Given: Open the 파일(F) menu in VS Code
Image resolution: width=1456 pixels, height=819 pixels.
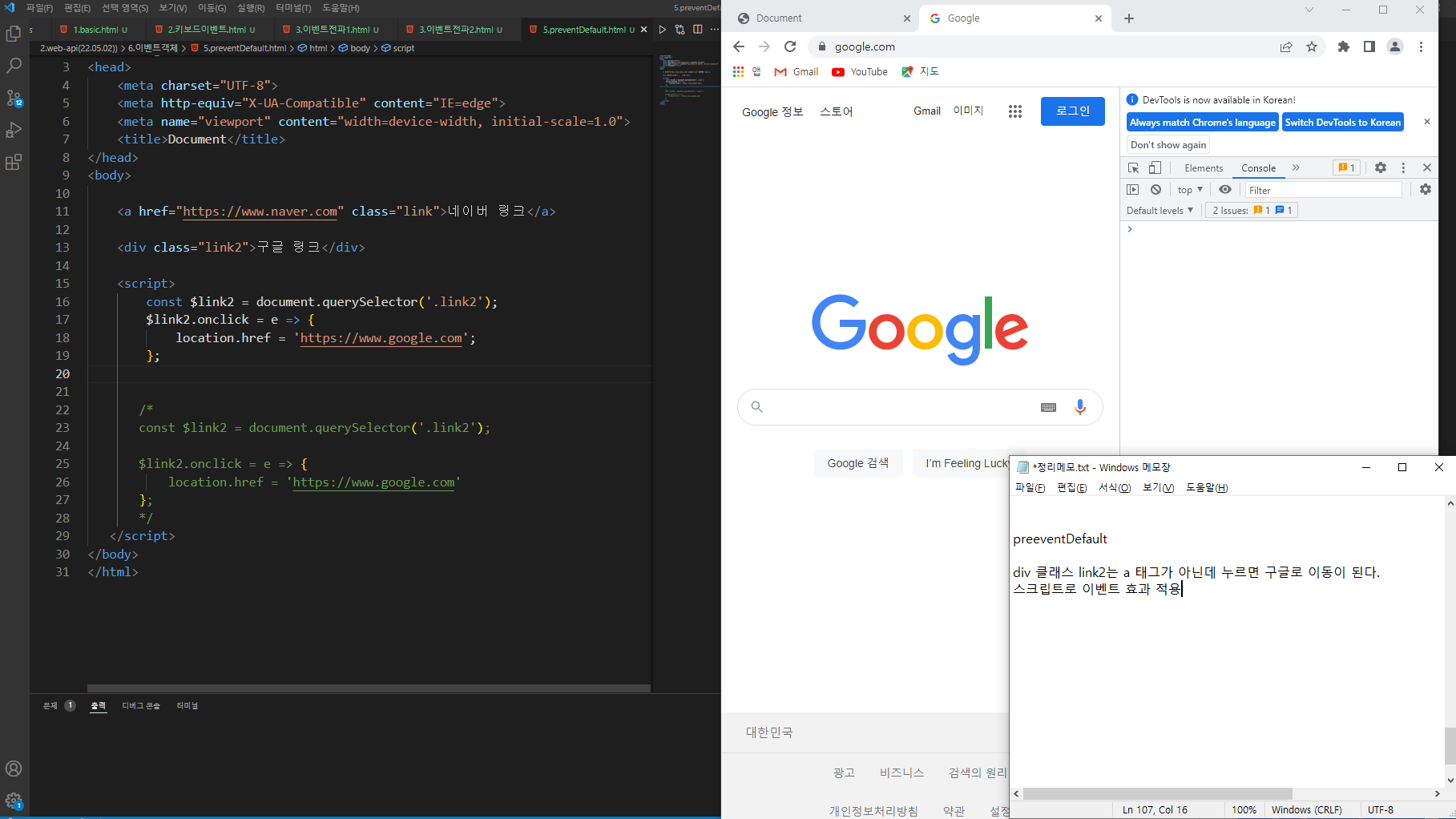Looking at the screenshot, I should [39, 8].
